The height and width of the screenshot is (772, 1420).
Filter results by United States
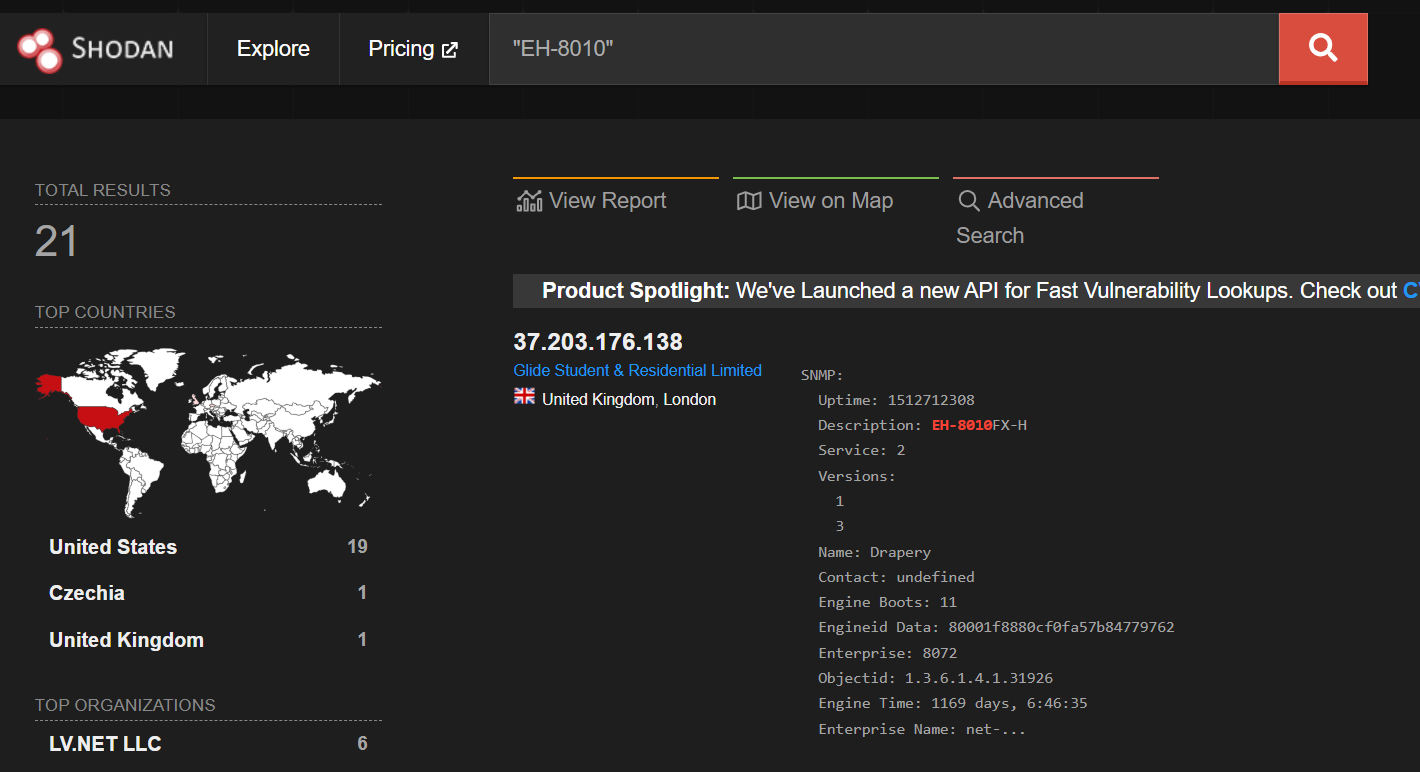(113, 547)
